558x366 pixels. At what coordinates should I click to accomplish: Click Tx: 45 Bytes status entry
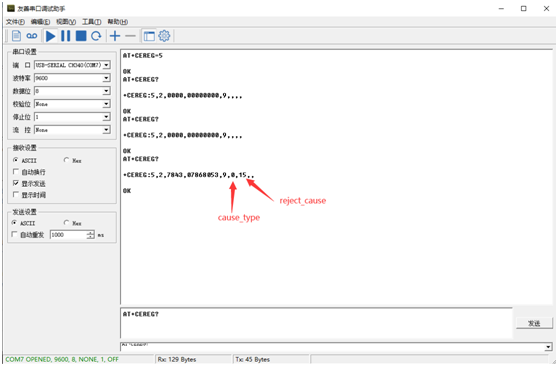click(x=253, y=359)
